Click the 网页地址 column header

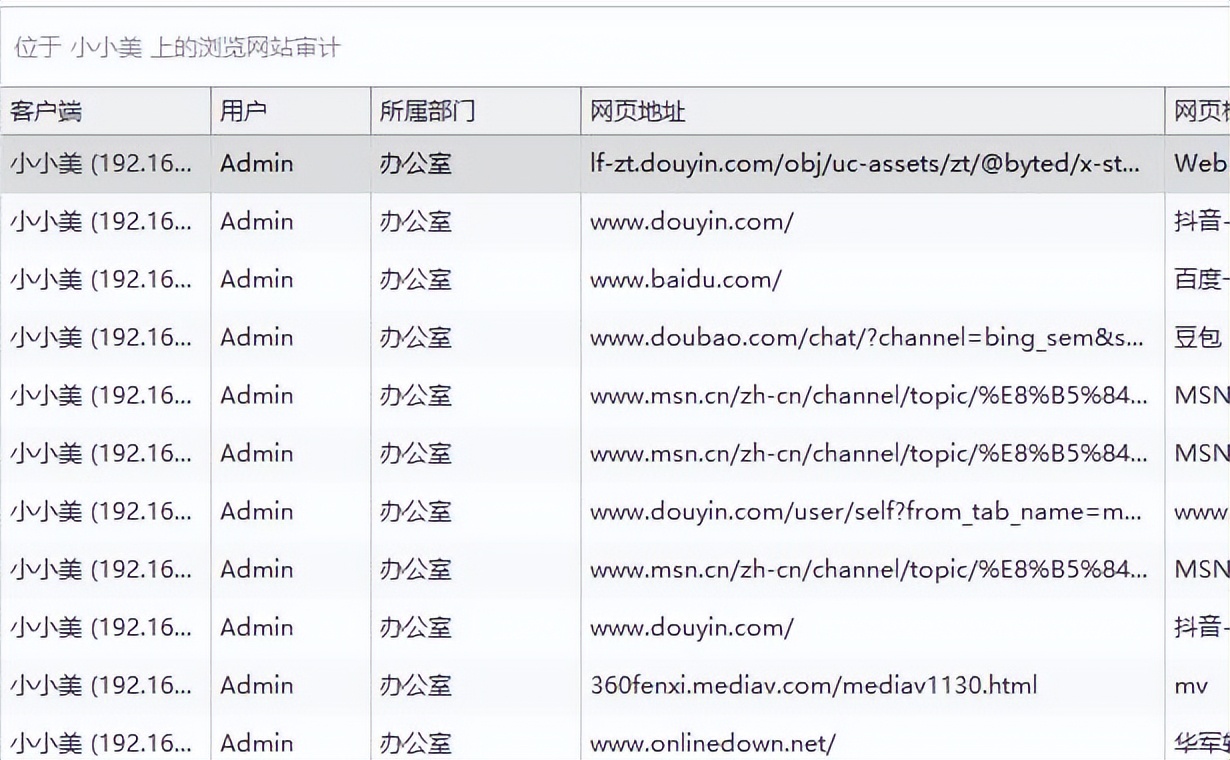coord(635,111)
